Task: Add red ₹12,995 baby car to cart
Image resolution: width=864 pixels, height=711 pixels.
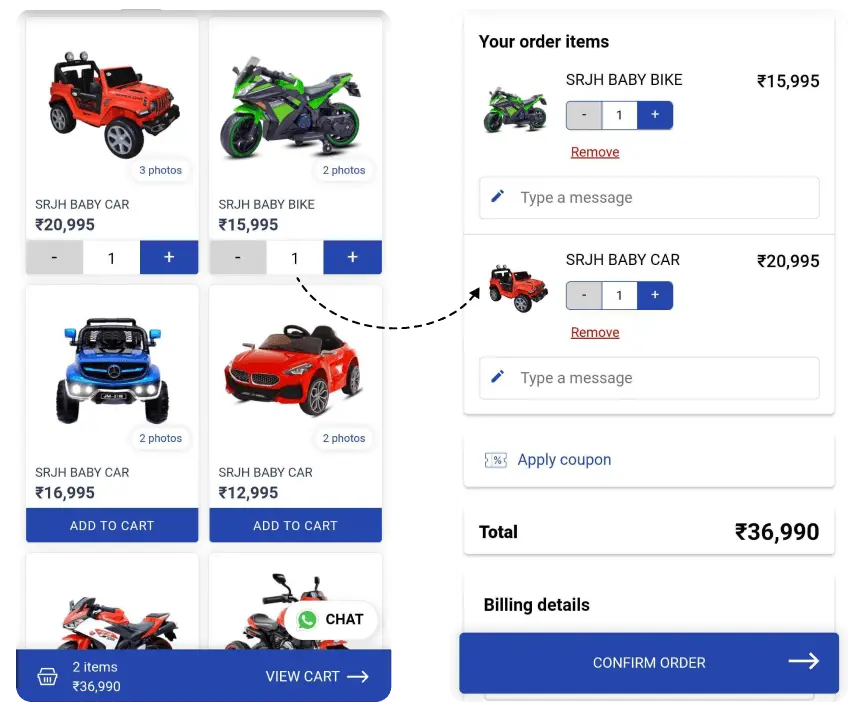Action: [x=295, y=525]
